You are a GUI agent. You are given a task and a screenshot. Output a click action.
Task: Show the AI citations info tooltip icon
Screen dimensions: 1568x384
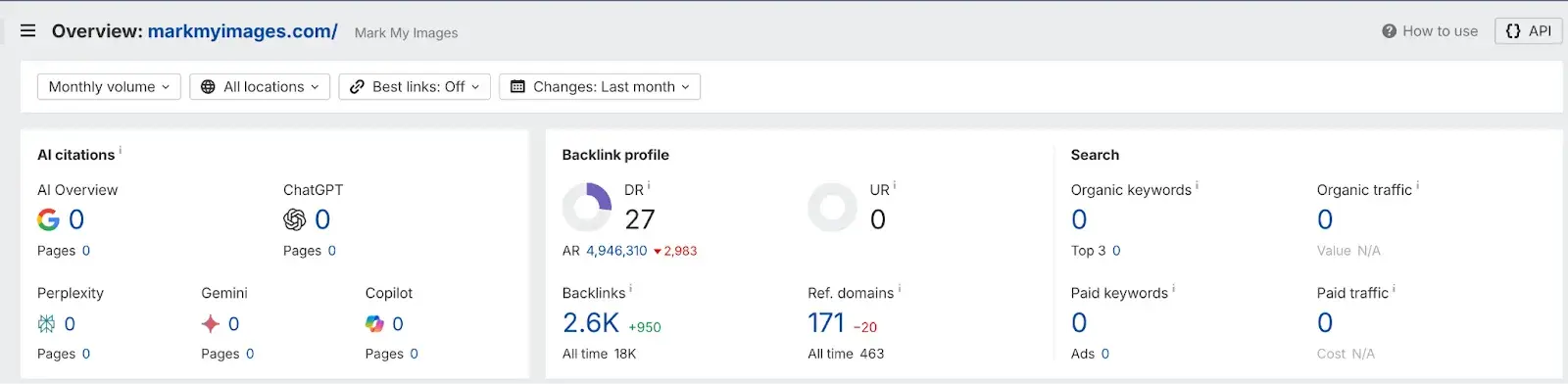pyautogui.click(x=121, y=151)
